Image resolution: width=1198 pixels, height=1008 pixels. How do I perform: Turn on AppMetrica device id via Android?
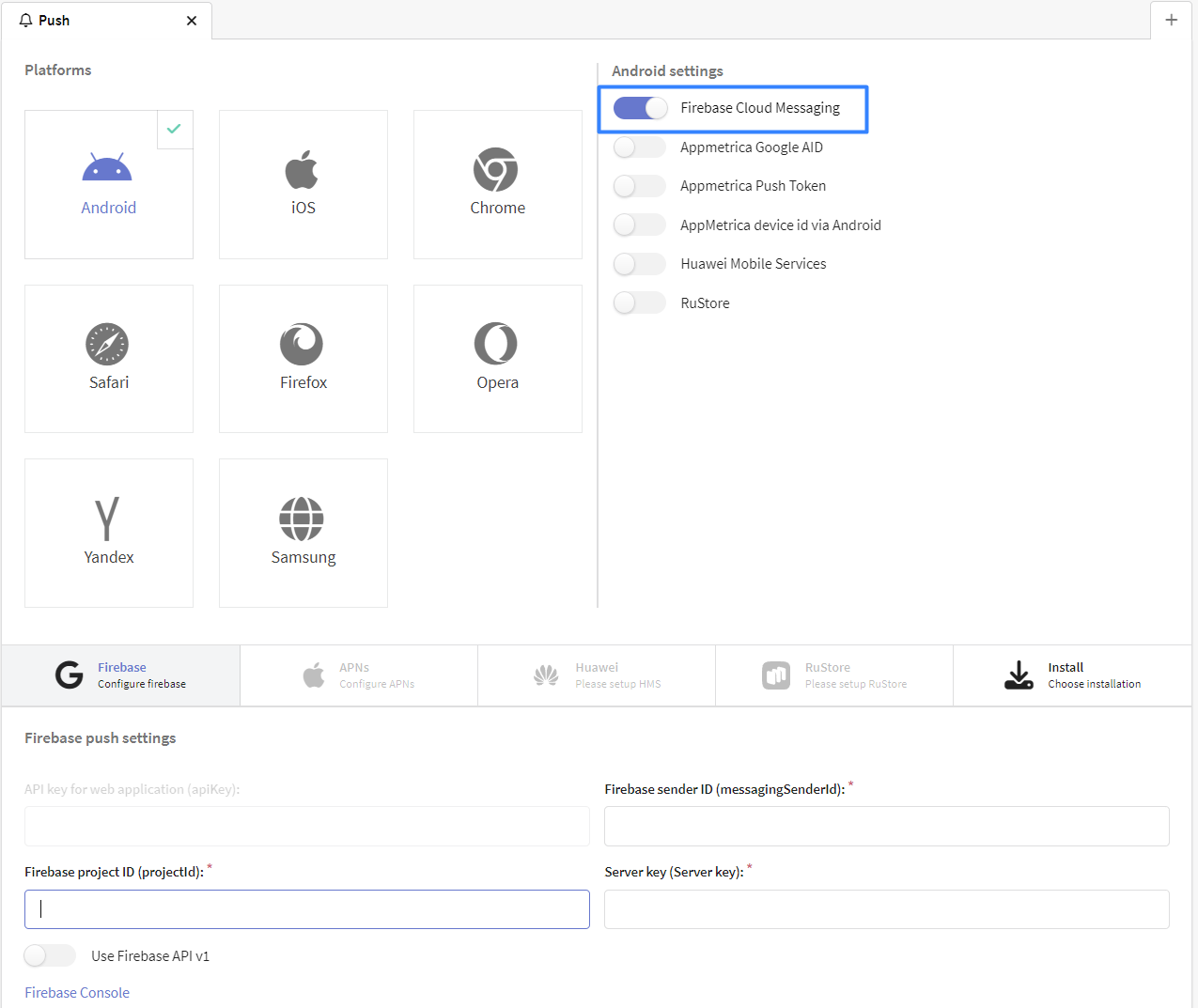pos(640,225)
